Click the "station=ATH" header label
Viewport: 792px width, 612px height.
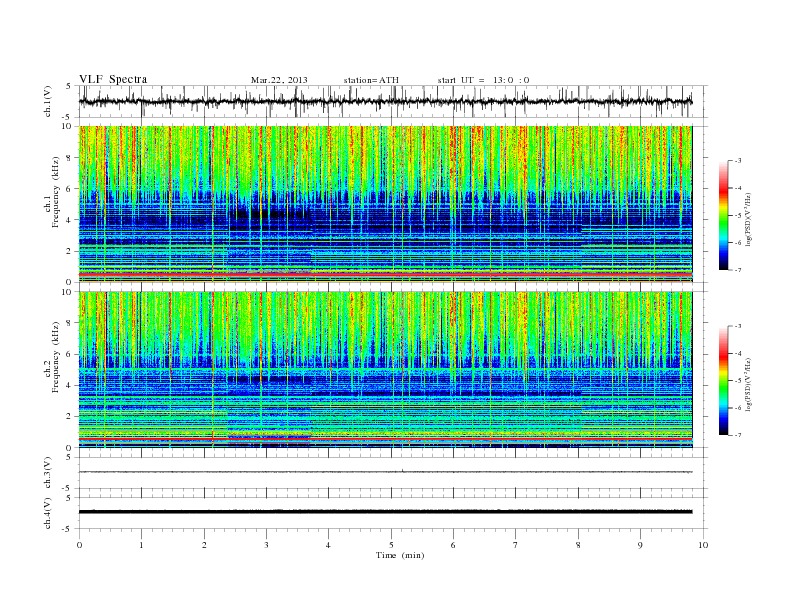click(x=371, y=80)
